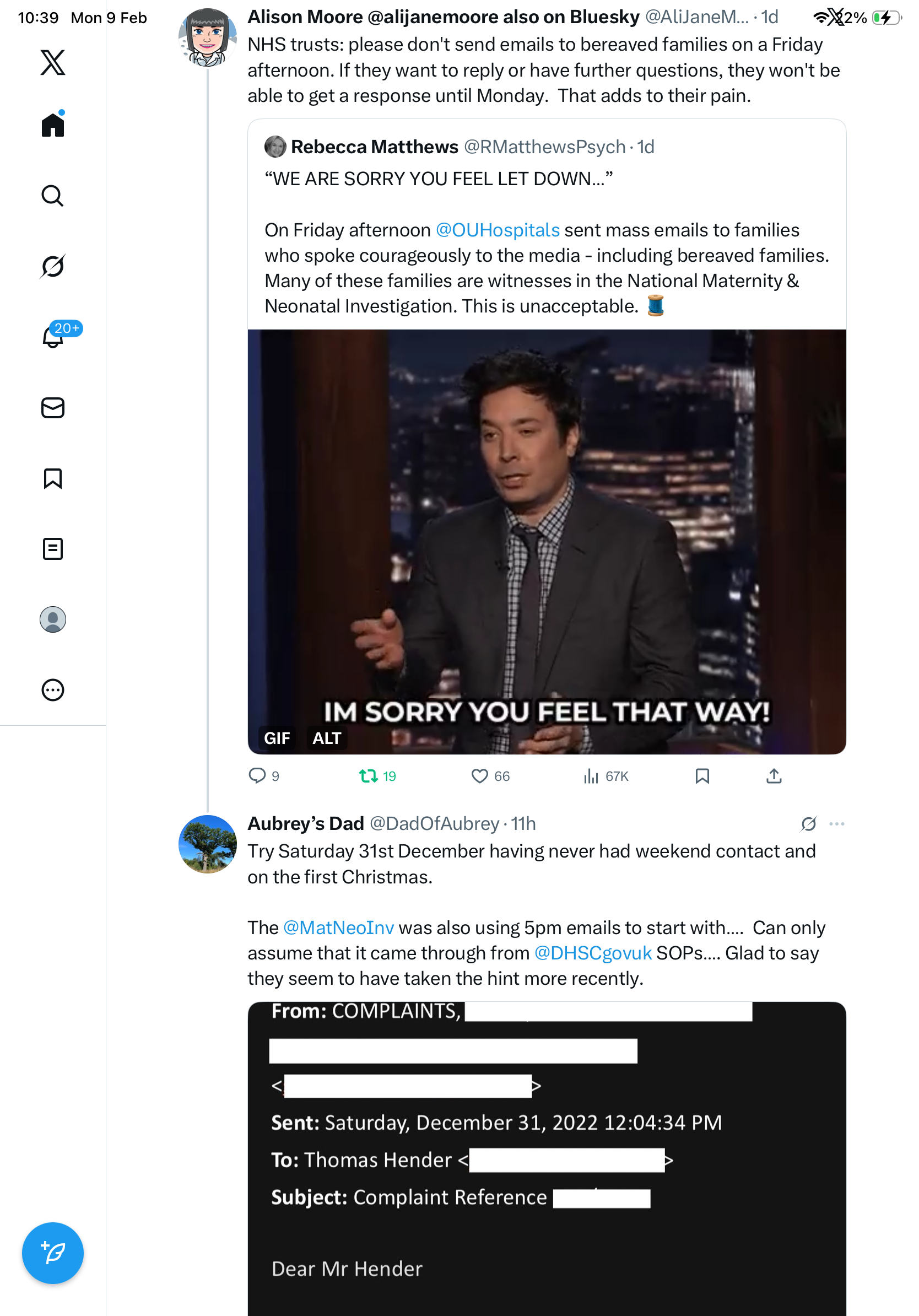This screenshot has width=919, height=1316.
Task: Bookmark Alison Moore's post
Action: 702,776
